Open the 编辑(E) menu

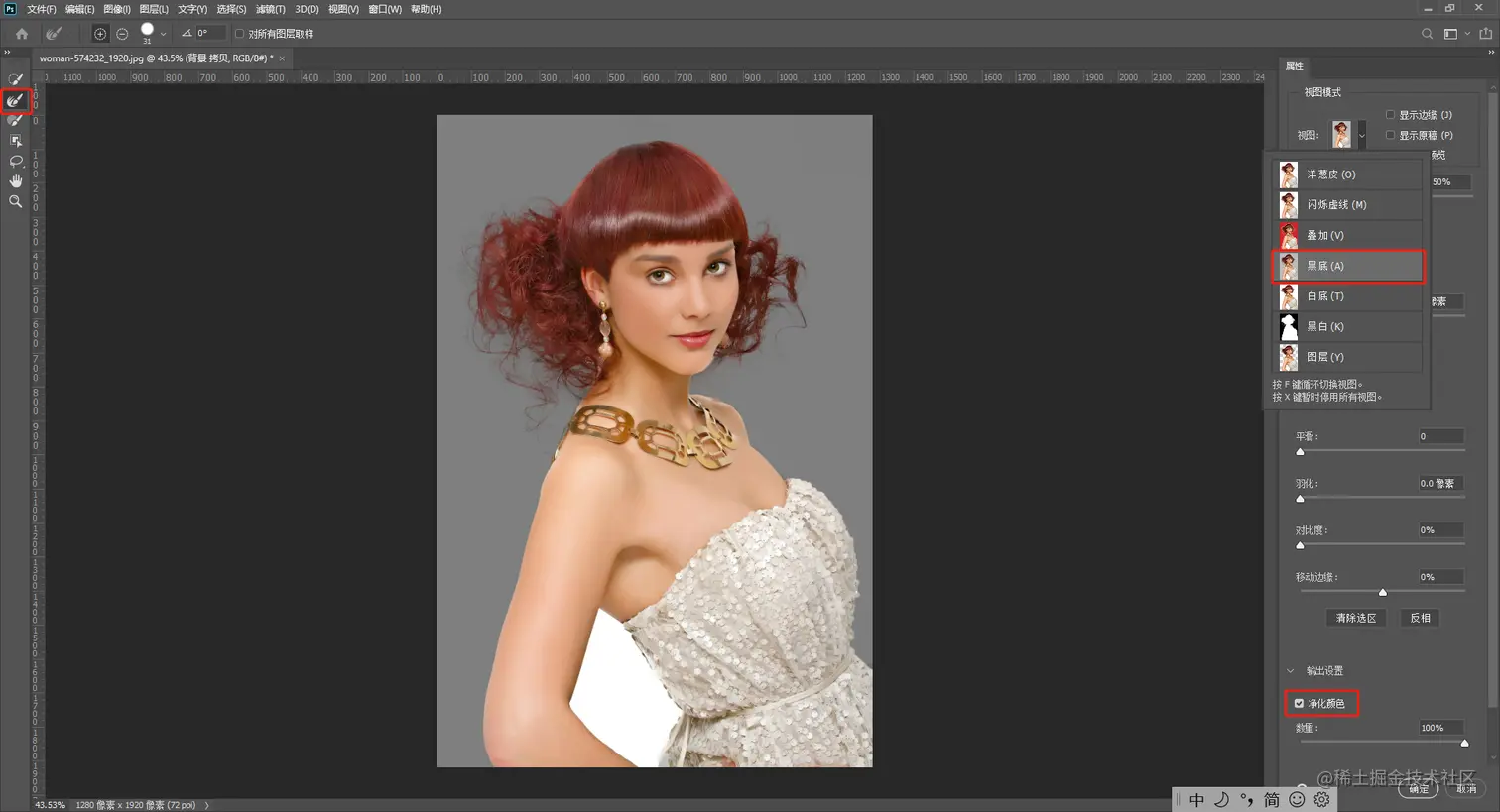pyautogui.click(x=79, y=9)
